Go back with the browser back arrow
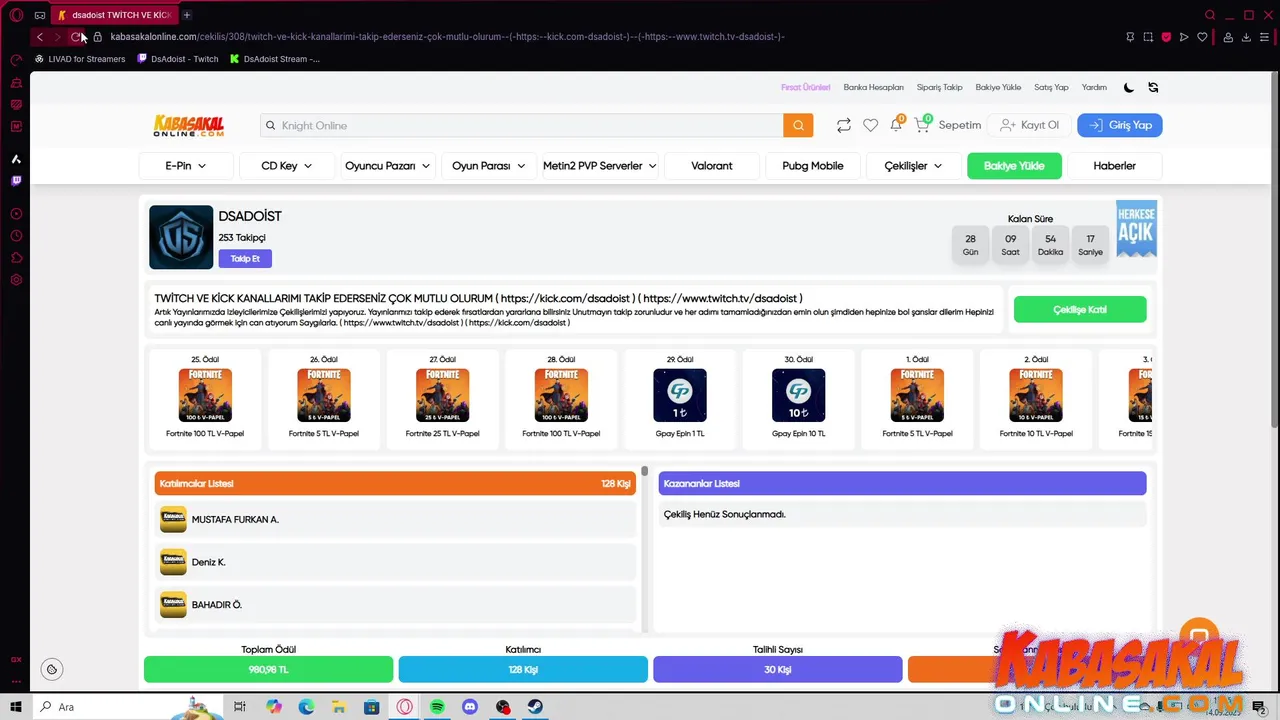This screenshot has height=720, width=1280. click(x=39, y=37)
